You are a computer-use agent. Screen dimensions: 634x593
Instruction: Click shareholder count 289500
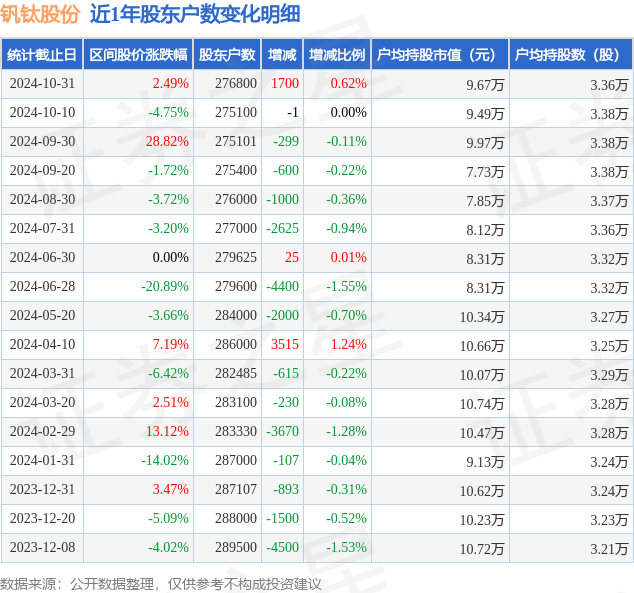[236, 547]
